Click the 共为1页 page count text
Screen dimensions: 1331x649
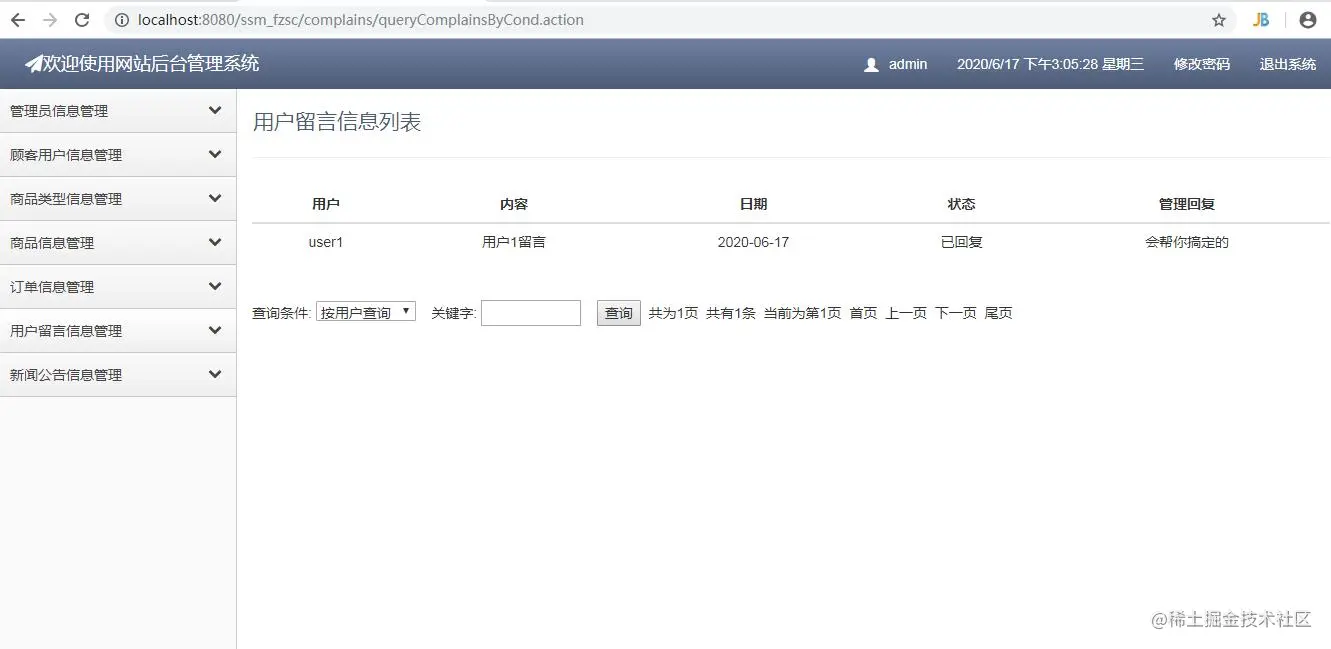(x=673, y=313)
